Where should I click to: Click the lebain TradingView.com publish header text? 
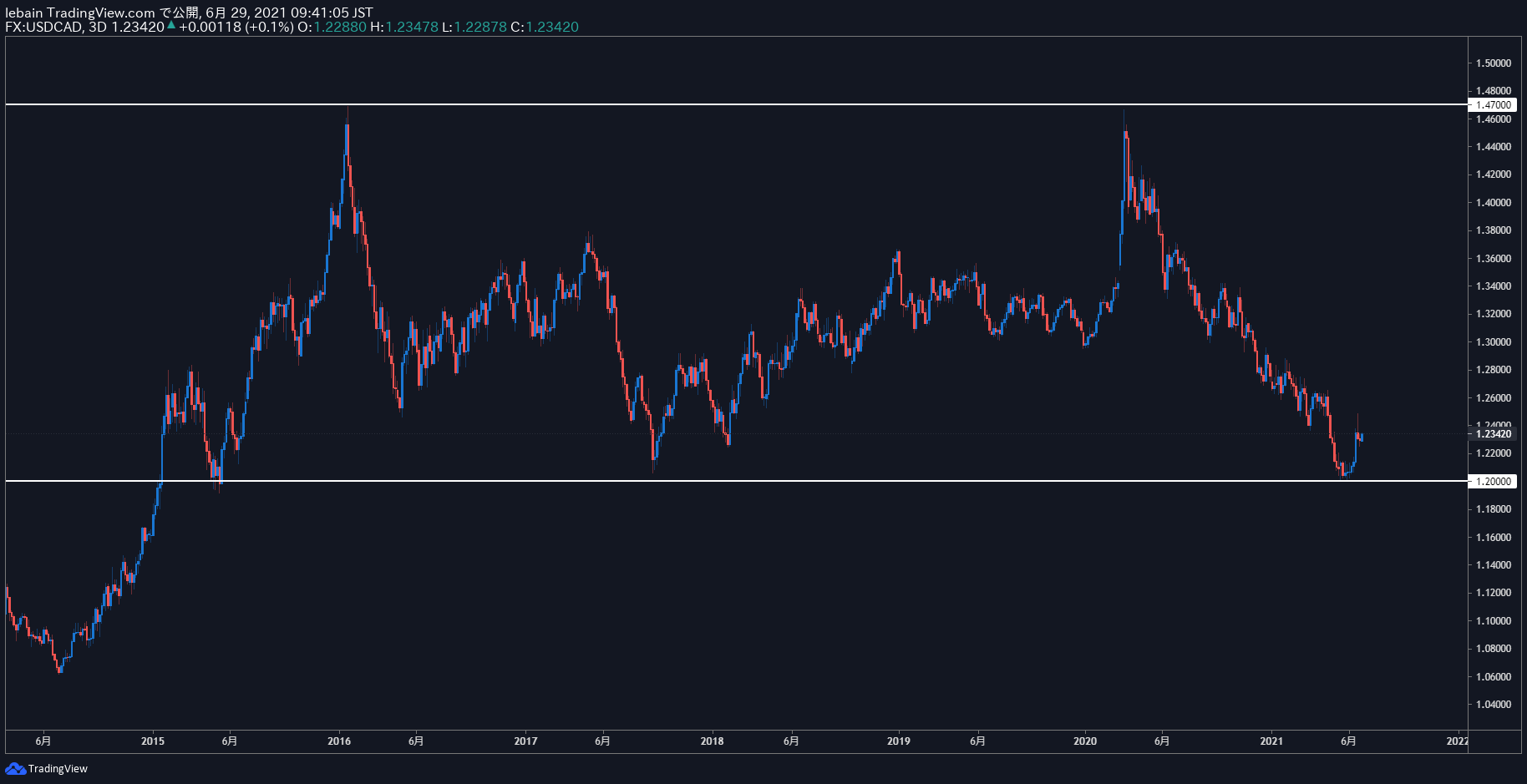tap(189, 13)
